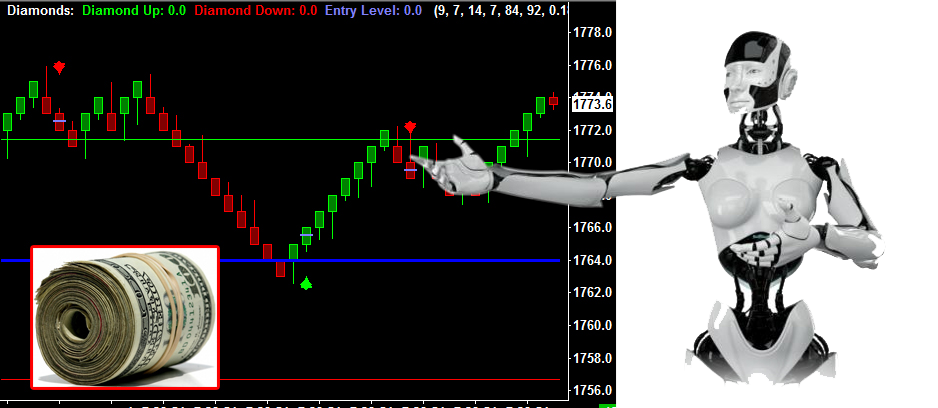Select the red diamond down marker near 1772.0

[410, 127]
